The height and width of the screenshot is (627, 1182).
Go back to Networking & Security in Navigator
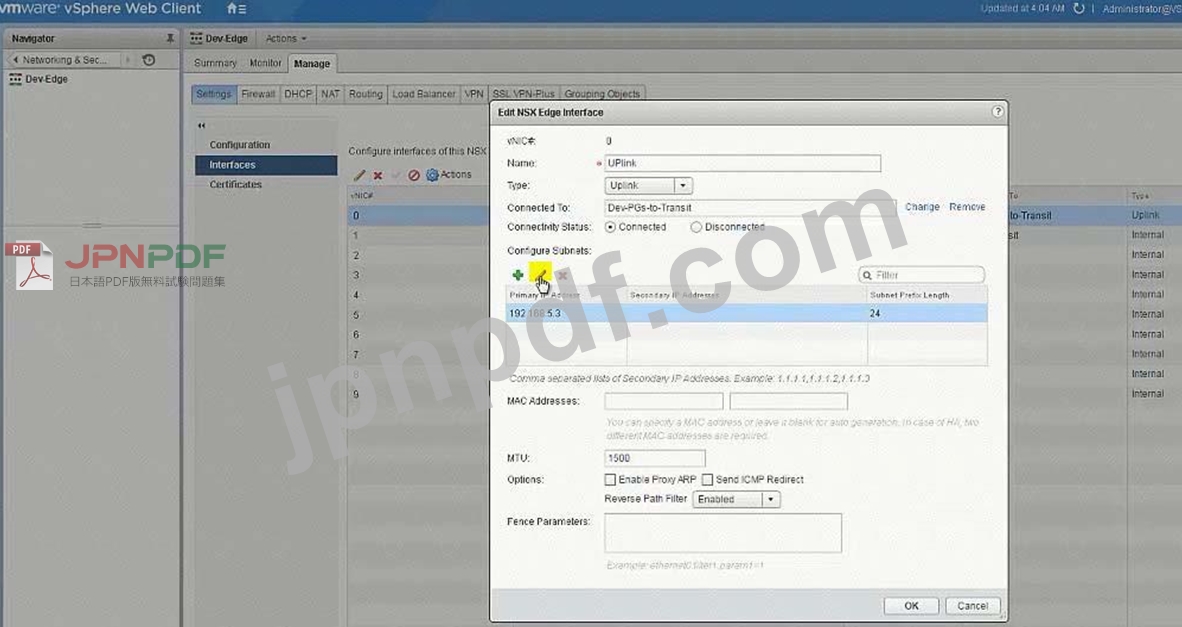65,60
